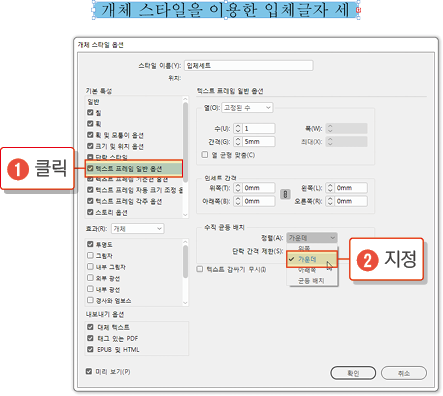Click the 수(U) stepper arrows
Viewport: 443px width, 396px height.
tap(238, 128)
